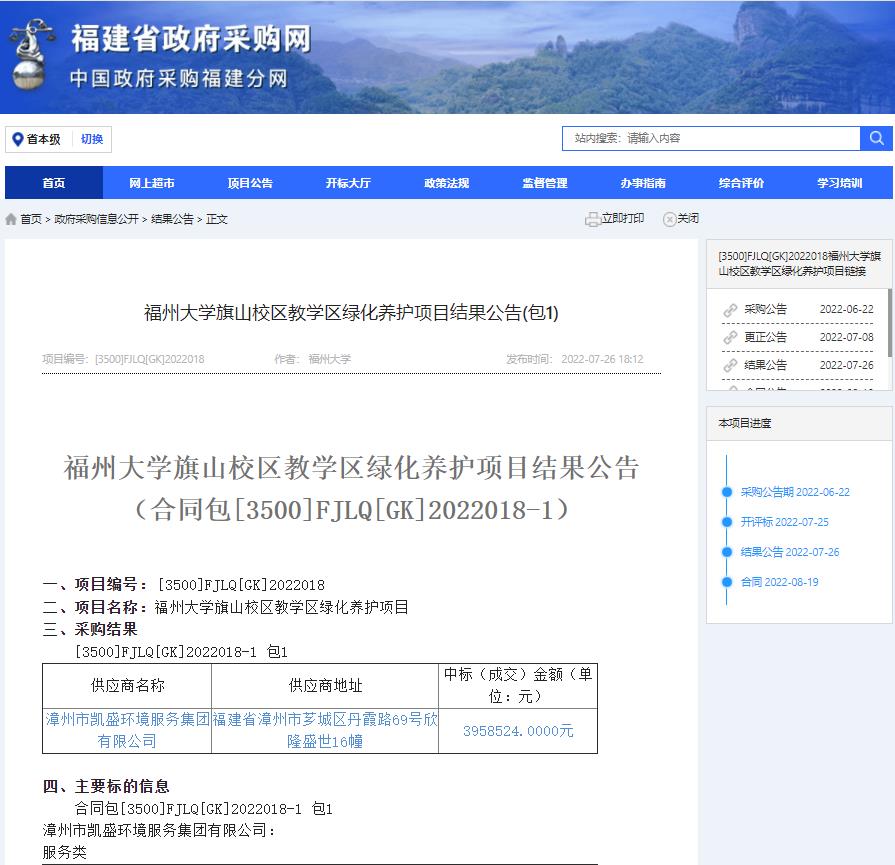Screen dimensions: 895x865
Task: Click the project links panel scrollbar
Action: coord(890,323)
